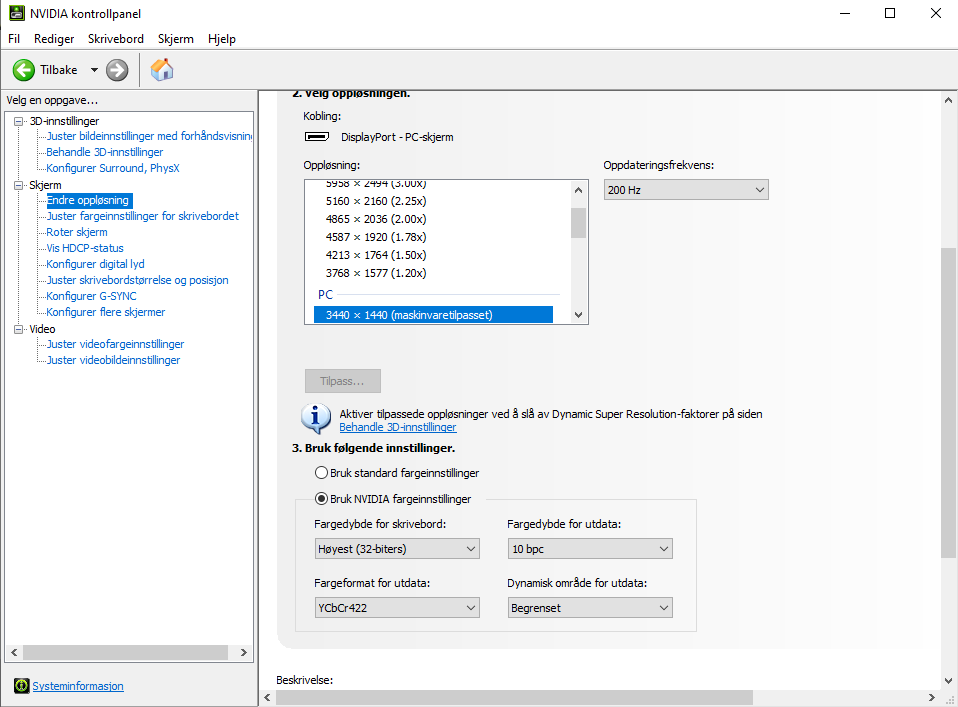Image resolution: width=958 pixels, height=707 pixels.
Task: Select resolution 4213 × 1764 (1.50x)
Action: pyautogui.click(x=376, y=255)
